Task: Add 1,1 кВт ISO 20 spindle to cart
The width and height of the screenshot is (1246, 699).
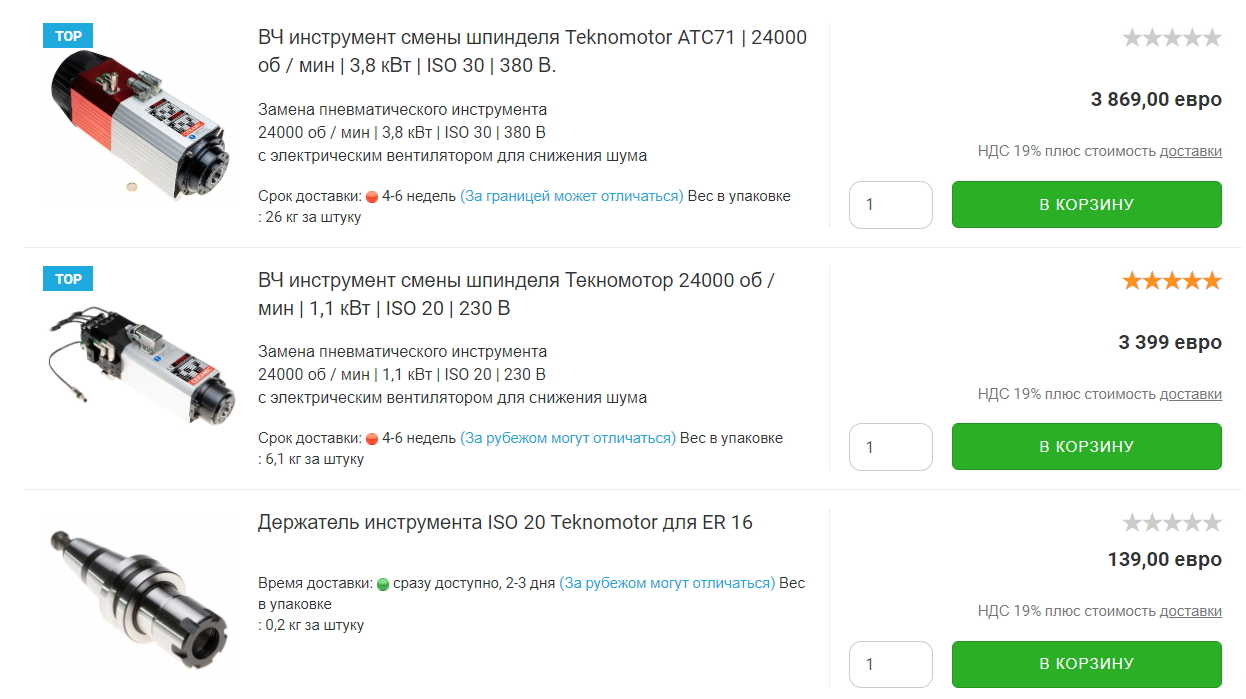Action: coord(1086,446)
